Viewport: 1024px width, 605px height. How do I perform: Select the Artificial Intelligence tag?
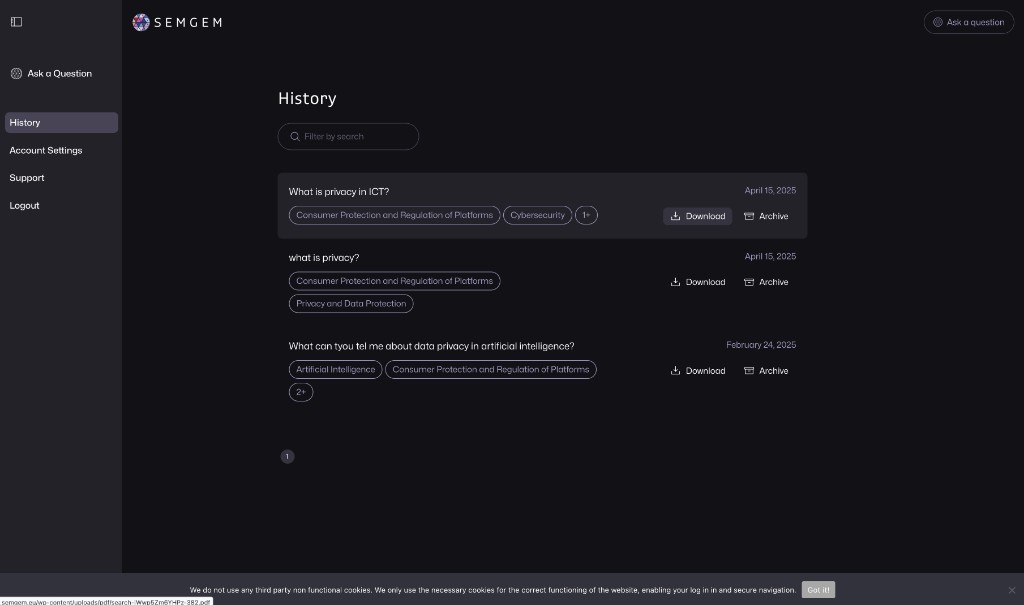pyautogui.click(x=336, y=370)
